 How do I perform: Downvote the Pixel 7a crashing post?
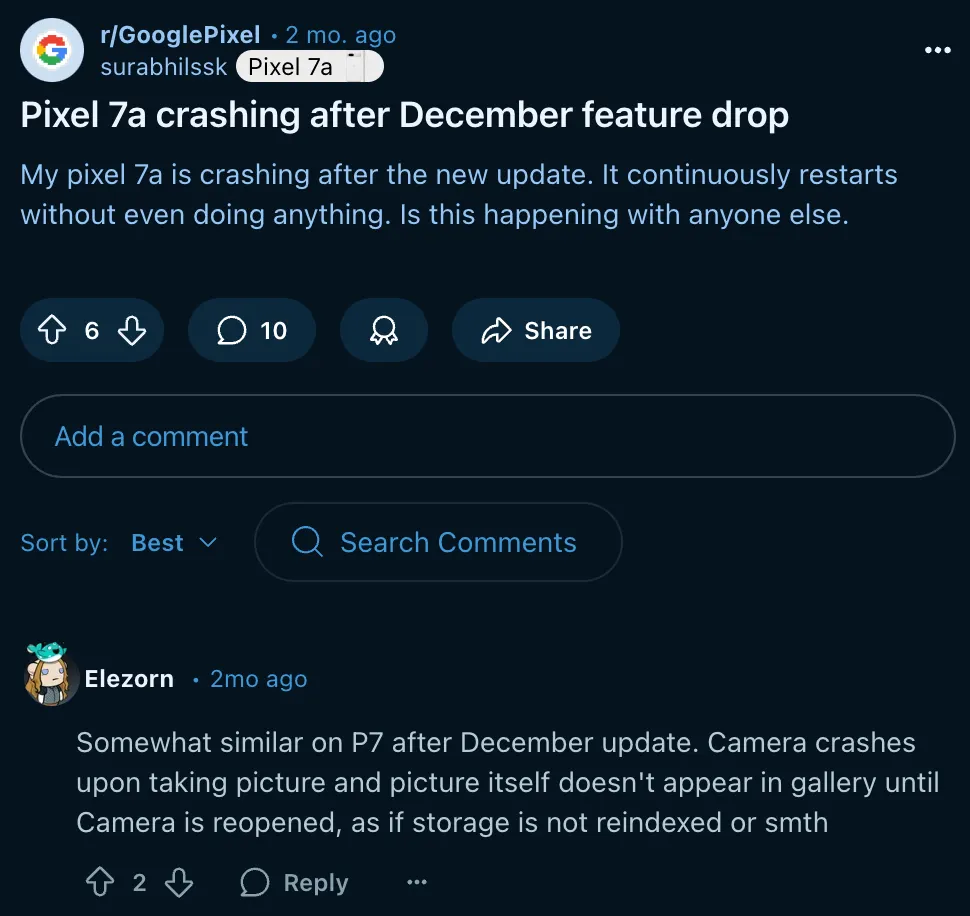[132, 331]
